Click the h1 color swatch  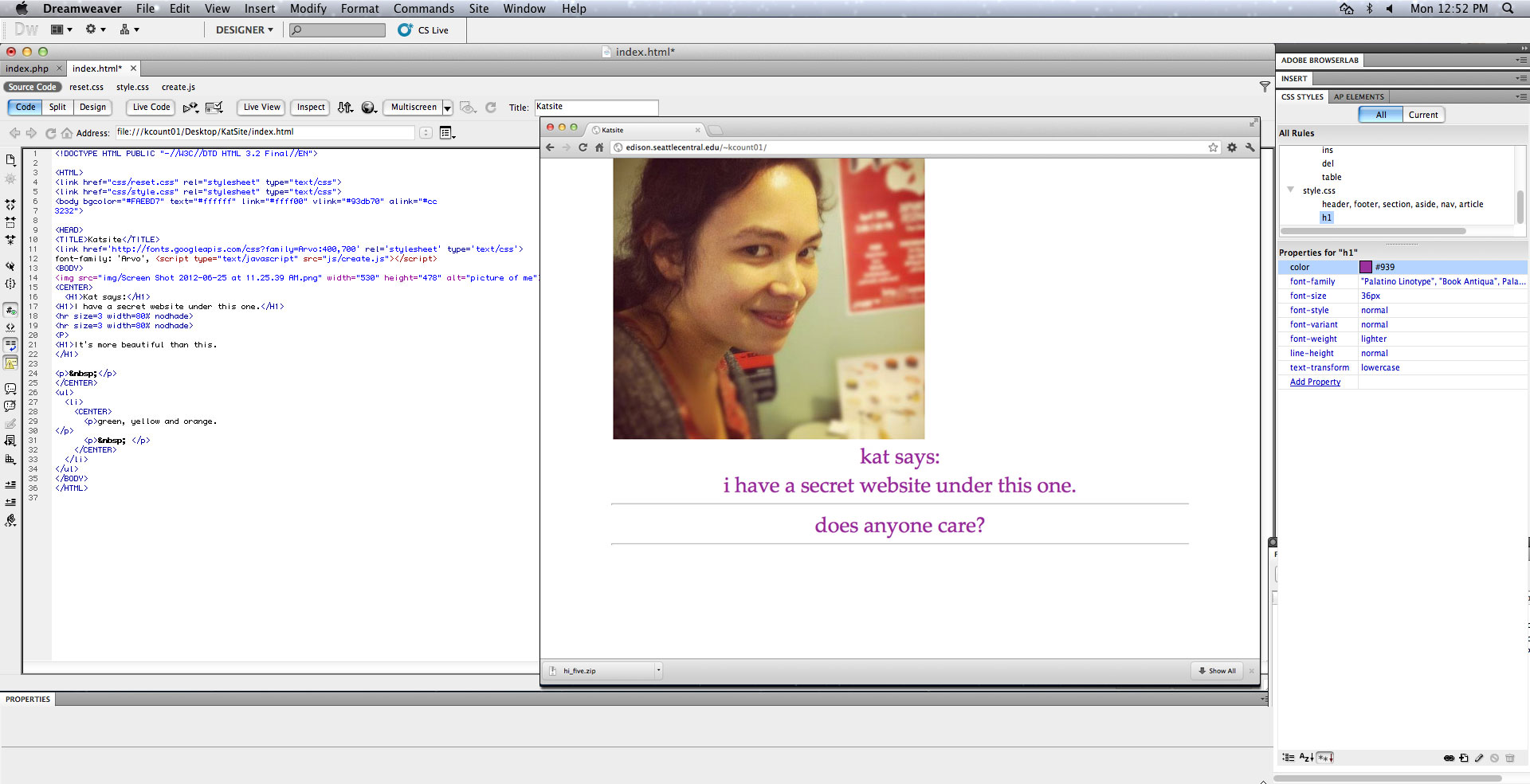(1366, 268)
